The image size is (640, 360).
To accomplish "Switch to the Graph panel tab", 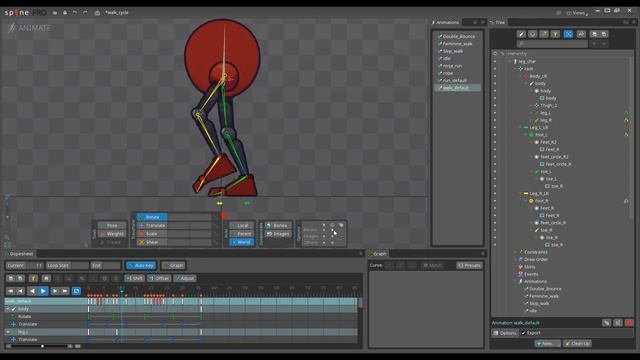I will coord(378,254).
